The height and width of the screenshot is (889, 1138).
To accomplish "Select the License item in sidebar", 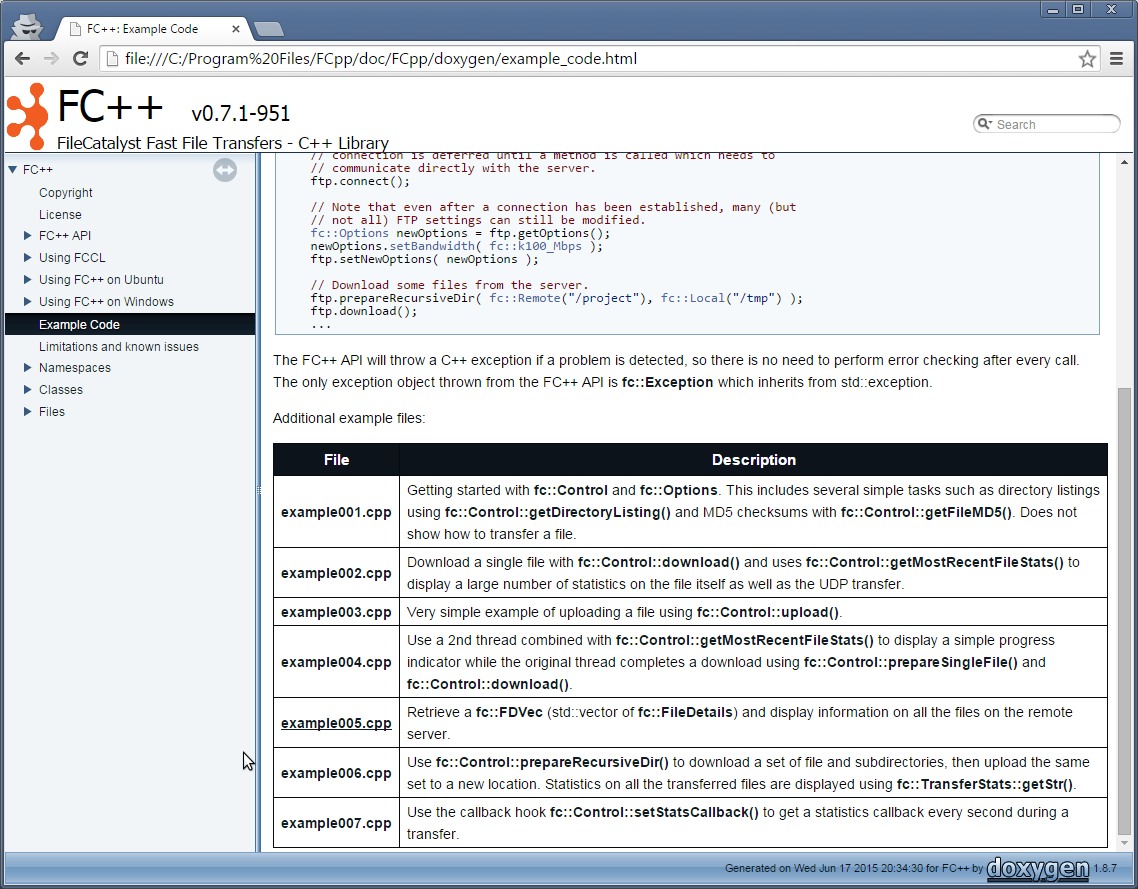I will pos(60,215).
